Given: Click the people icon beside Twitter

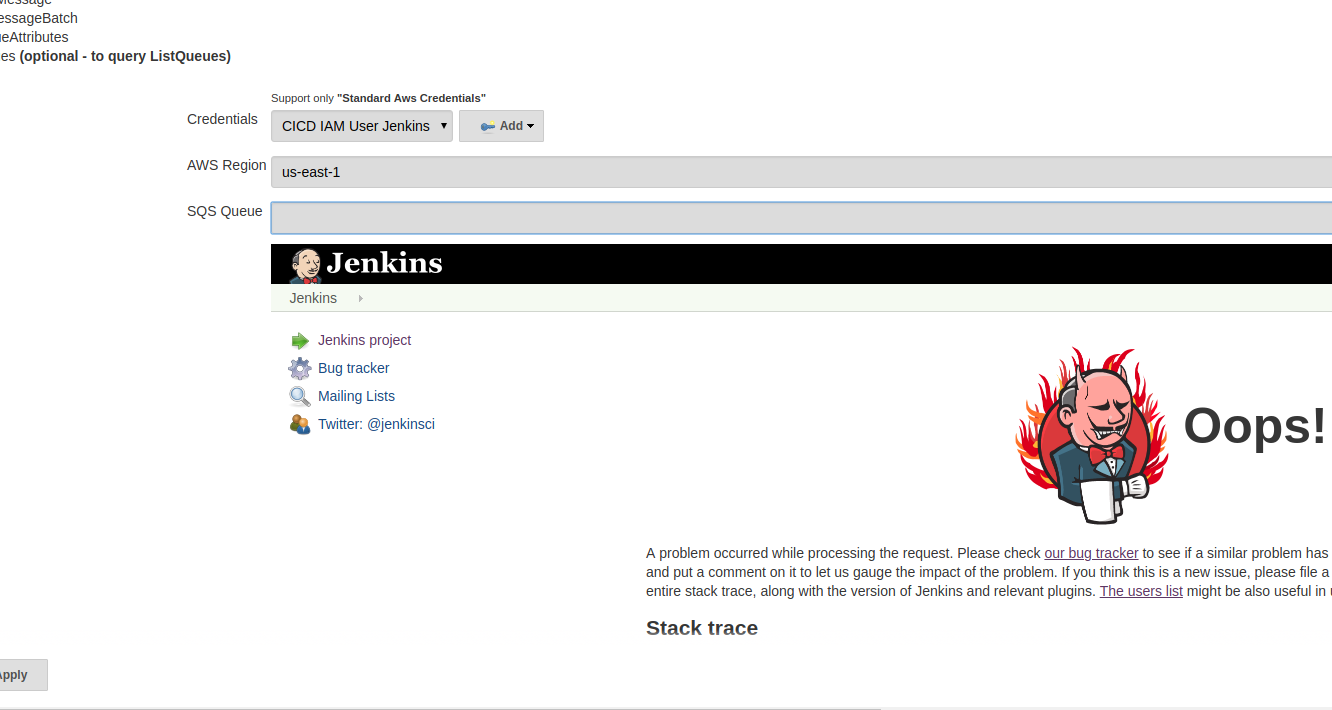Looking at the screenshot, I should 300,425.
